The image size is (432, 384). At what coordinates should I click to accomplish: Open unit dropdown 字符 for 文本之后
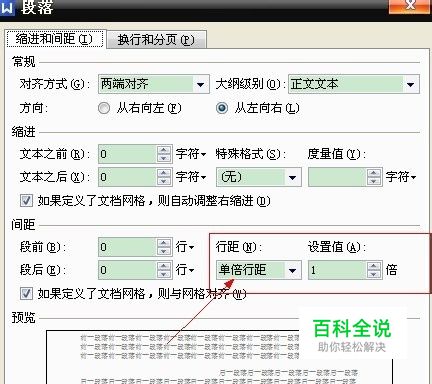coord(191,177)
